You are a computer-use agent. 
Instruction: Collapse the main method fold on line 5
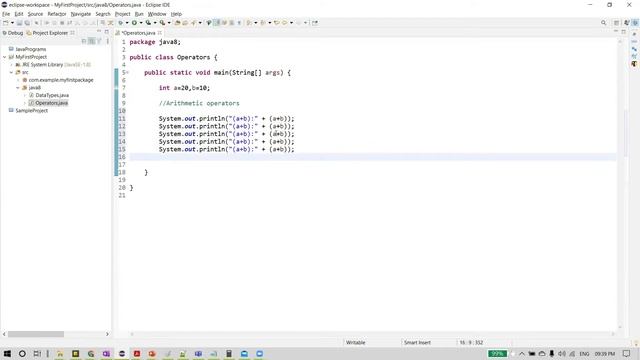pos(127,73)
